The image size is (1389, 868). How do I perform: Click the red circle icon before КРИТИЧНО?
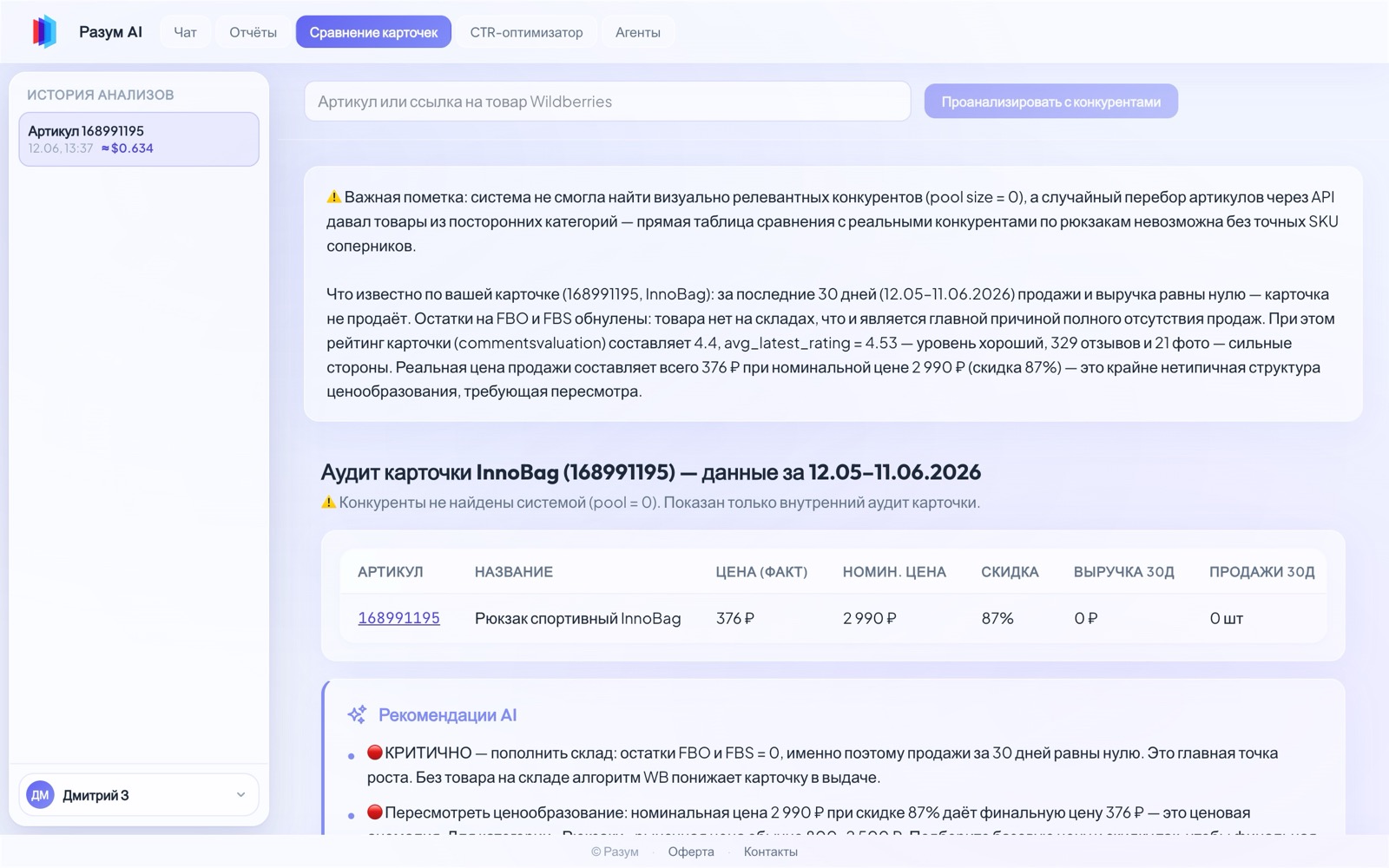pos(374,753)
